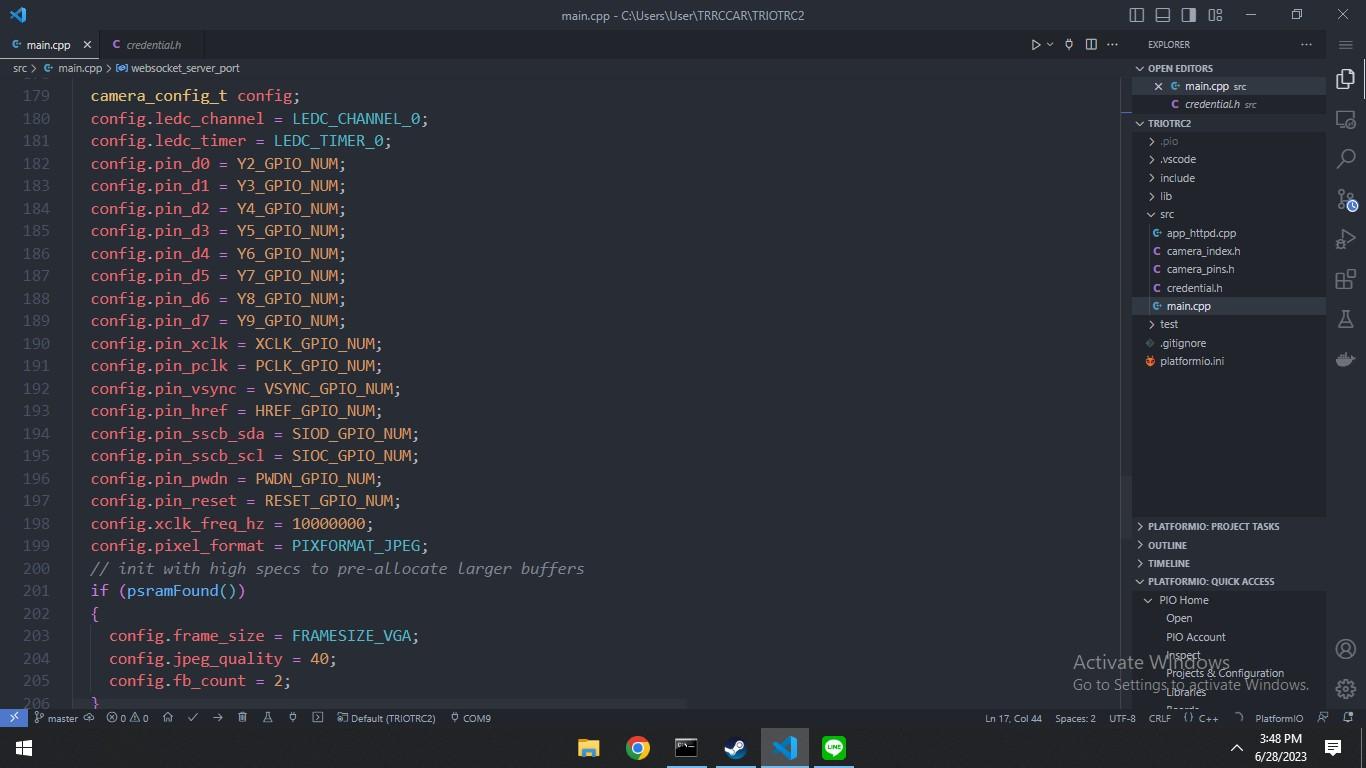Select the COM9 serial port in status bar
1366x768 pixels.
(x=470, y=718)
